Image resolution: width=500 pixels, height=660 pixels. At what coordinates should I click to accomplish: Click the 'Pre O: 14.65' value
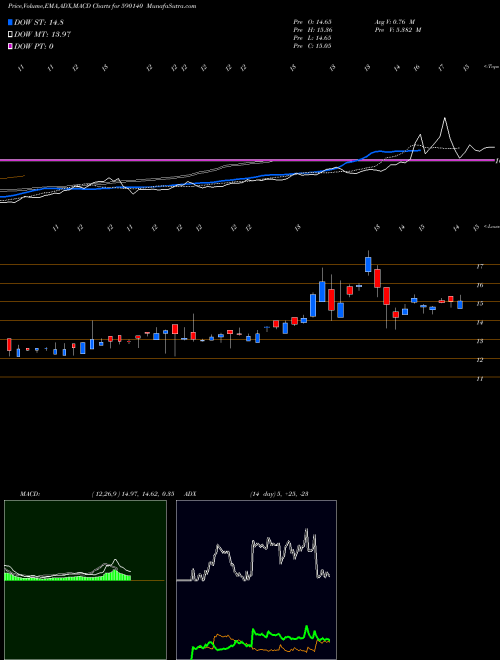click(x=312, y=21)
